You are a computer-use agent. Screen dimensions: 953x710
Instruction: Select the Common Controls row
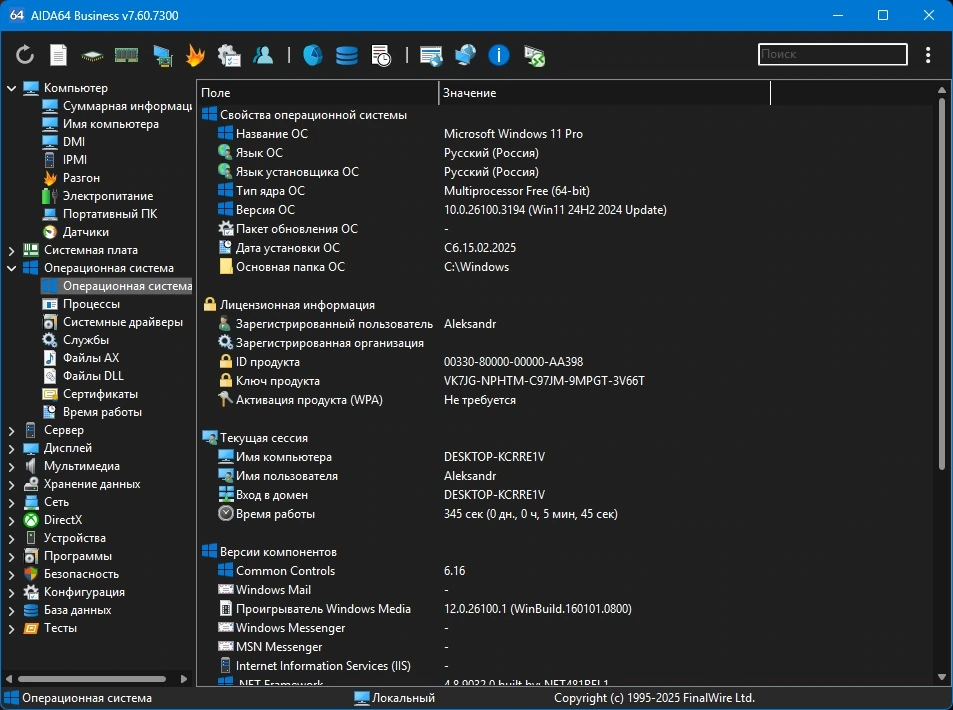[565, 571]
